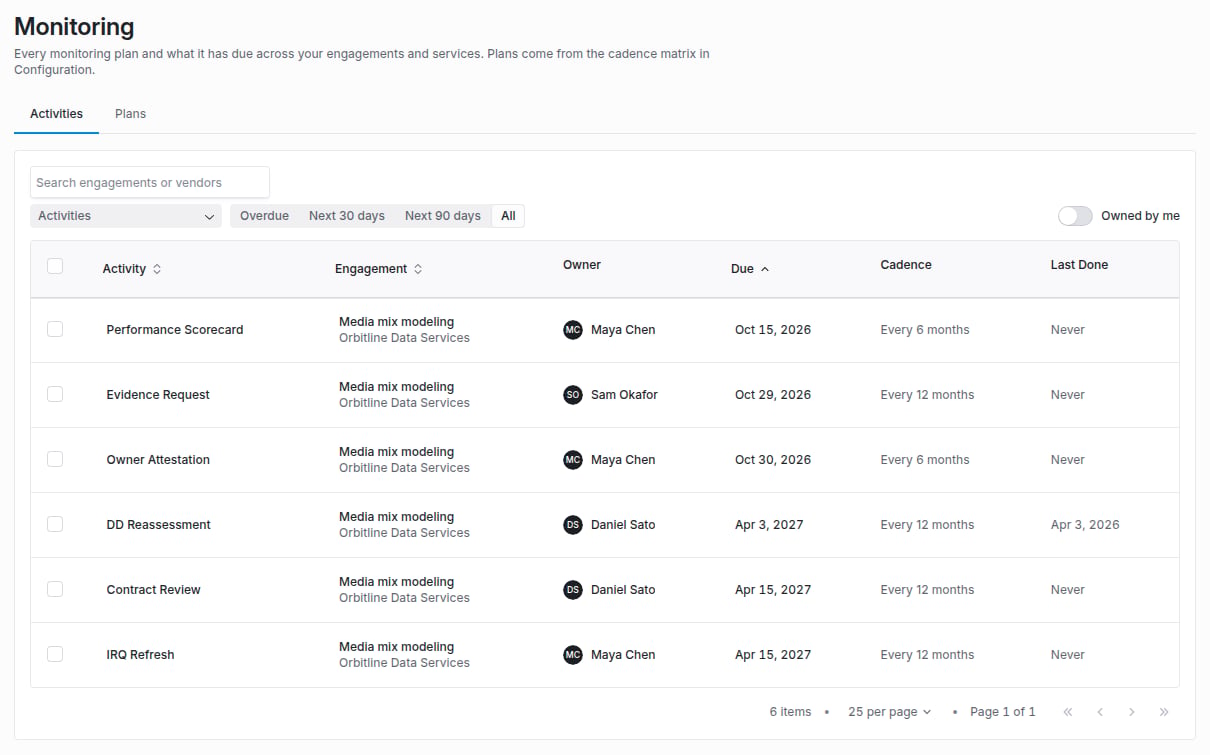This screenshot has height=755, width=1210.
Task: Check the Performance Scorecard row checkbox
Action: pyautogui.click(x=55, y=329)
